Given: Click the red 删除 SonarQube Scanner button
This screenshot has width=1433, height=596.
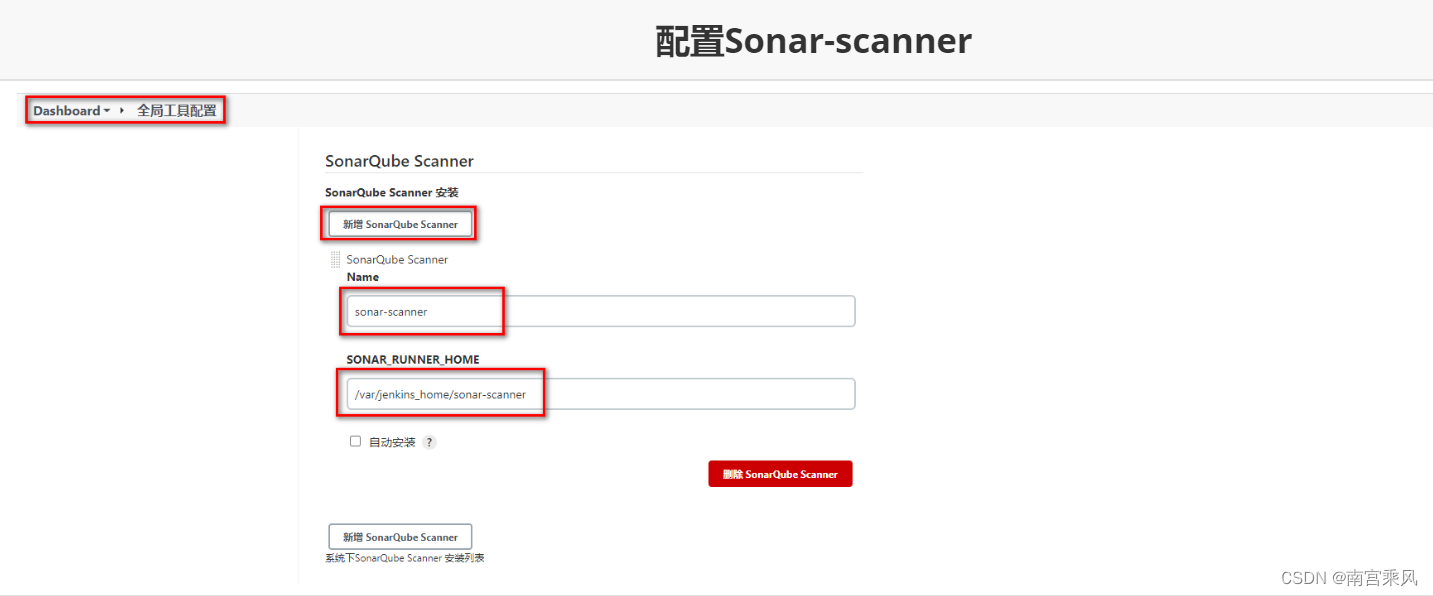Looking at the screenshot, I should tap(780, 474).
